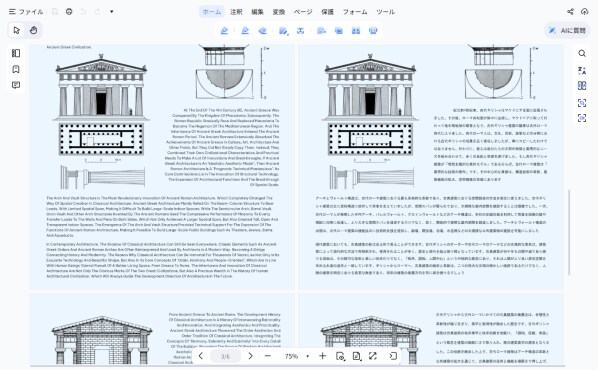The height and width of the screenshot is (370, 598).
Task: Open the フォーム tab
Action: pos(355,12)
